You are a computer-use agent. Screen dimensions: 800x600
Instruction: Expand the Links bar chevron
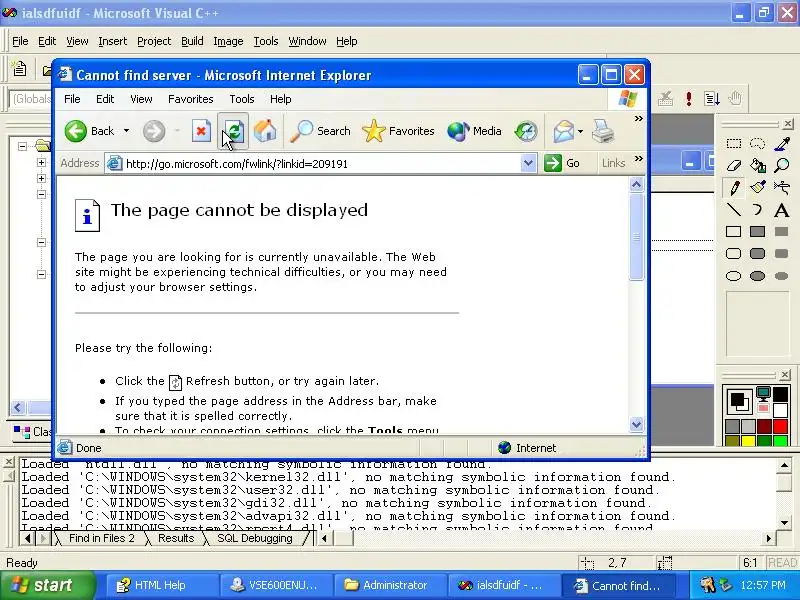[x=638, y=159]
